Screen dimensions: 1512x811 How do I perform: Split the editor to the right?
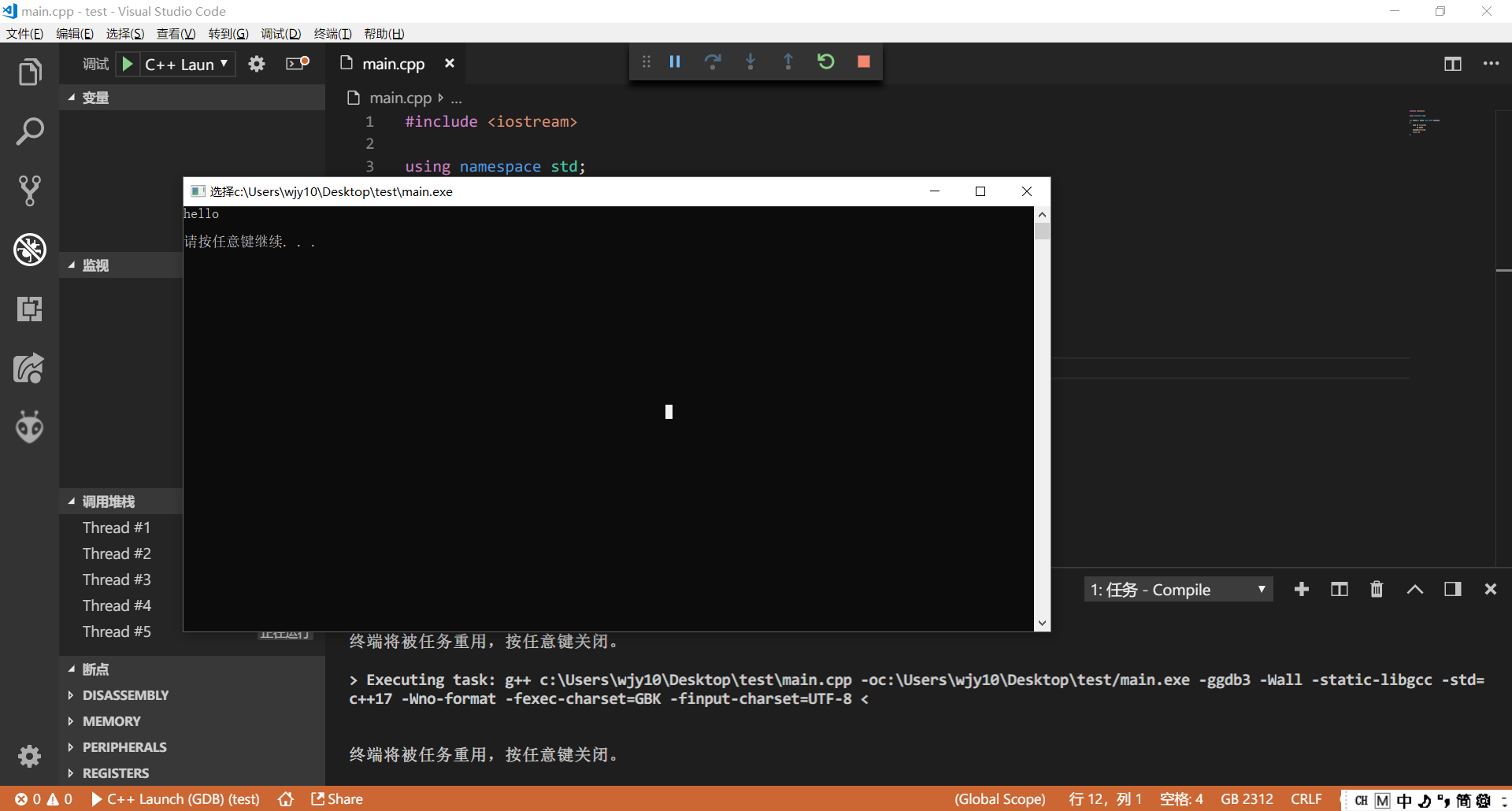1453,64
